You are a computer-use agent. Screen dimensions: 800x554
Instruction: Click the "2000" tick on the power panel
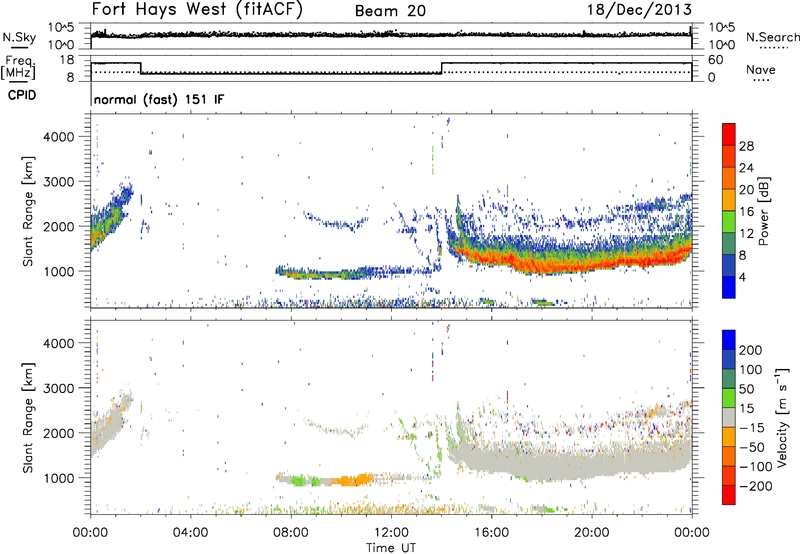(59, 226)
